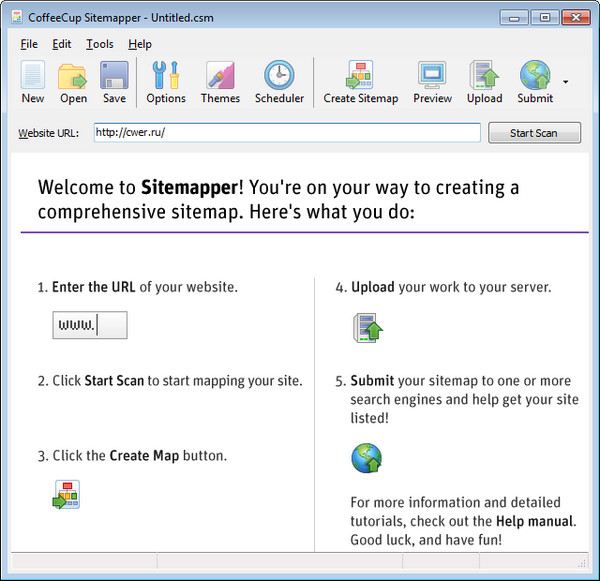600x581 pixels.
Task: Click the 'Start Scan' bold text in step 2
Action: [114, 380]
